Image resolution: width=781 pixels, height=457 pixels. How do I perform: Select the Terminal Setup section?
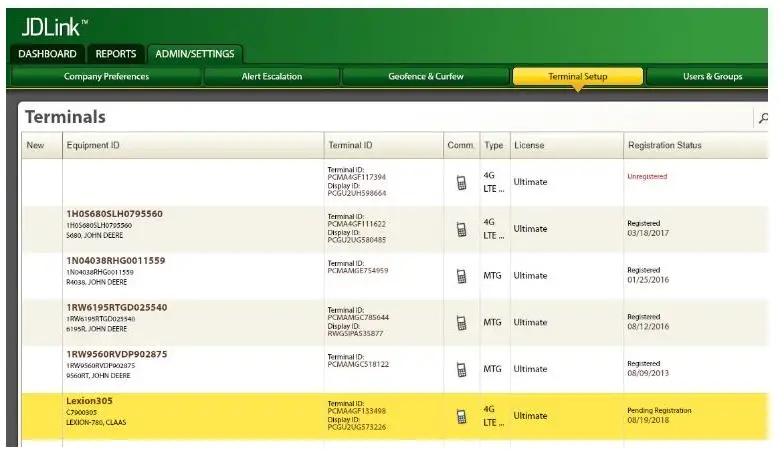[x=578, y=77]
